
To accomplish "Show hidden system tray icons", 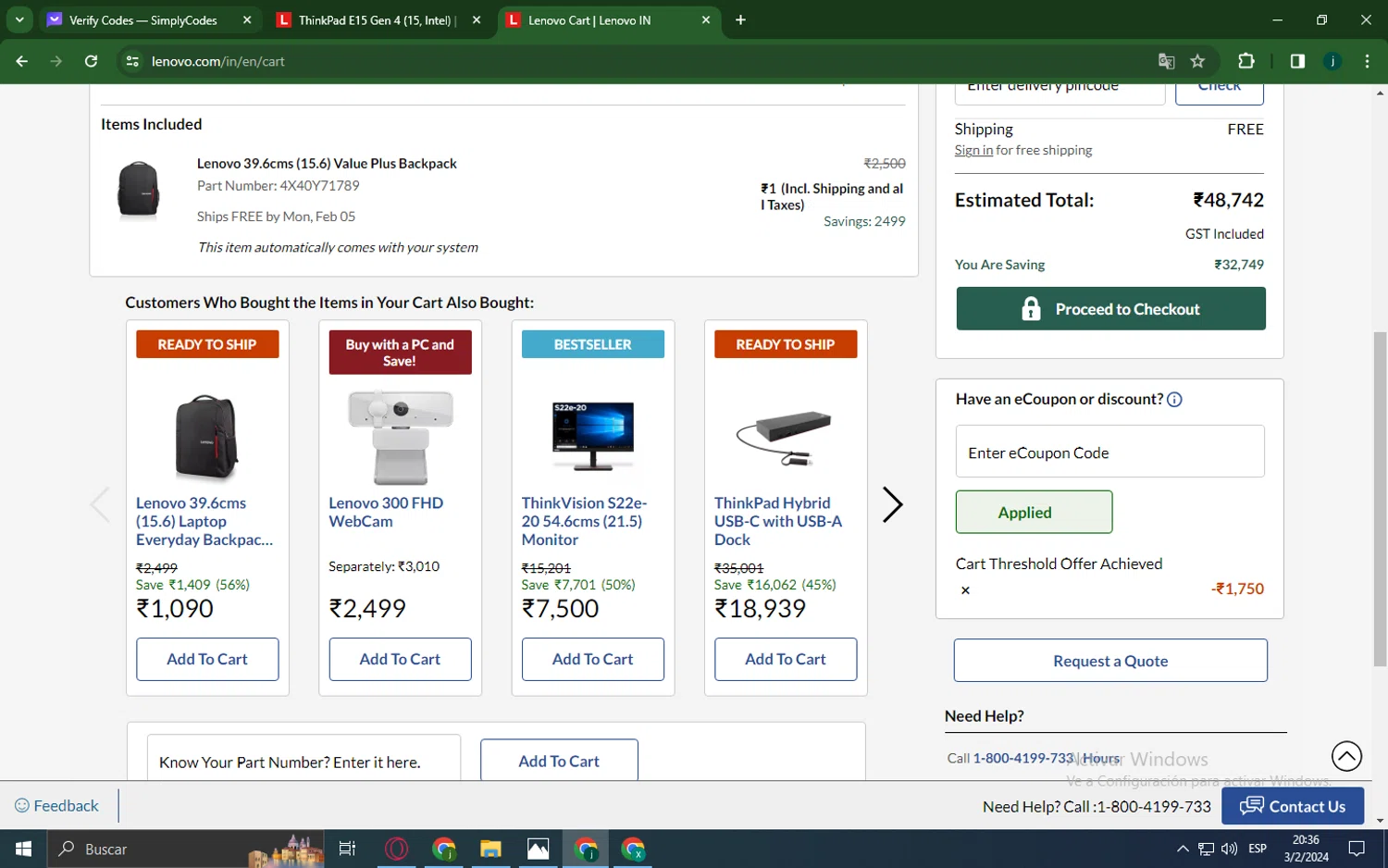I will coord(1183,849).
